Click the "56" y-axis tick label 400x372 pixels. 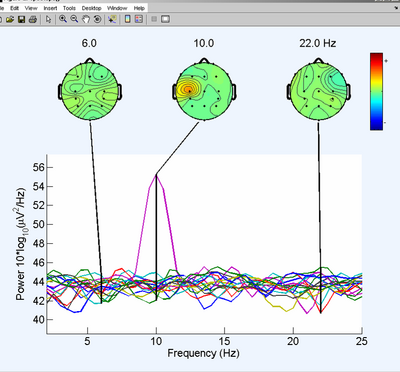pyautogui.click(x=38, y=167)
